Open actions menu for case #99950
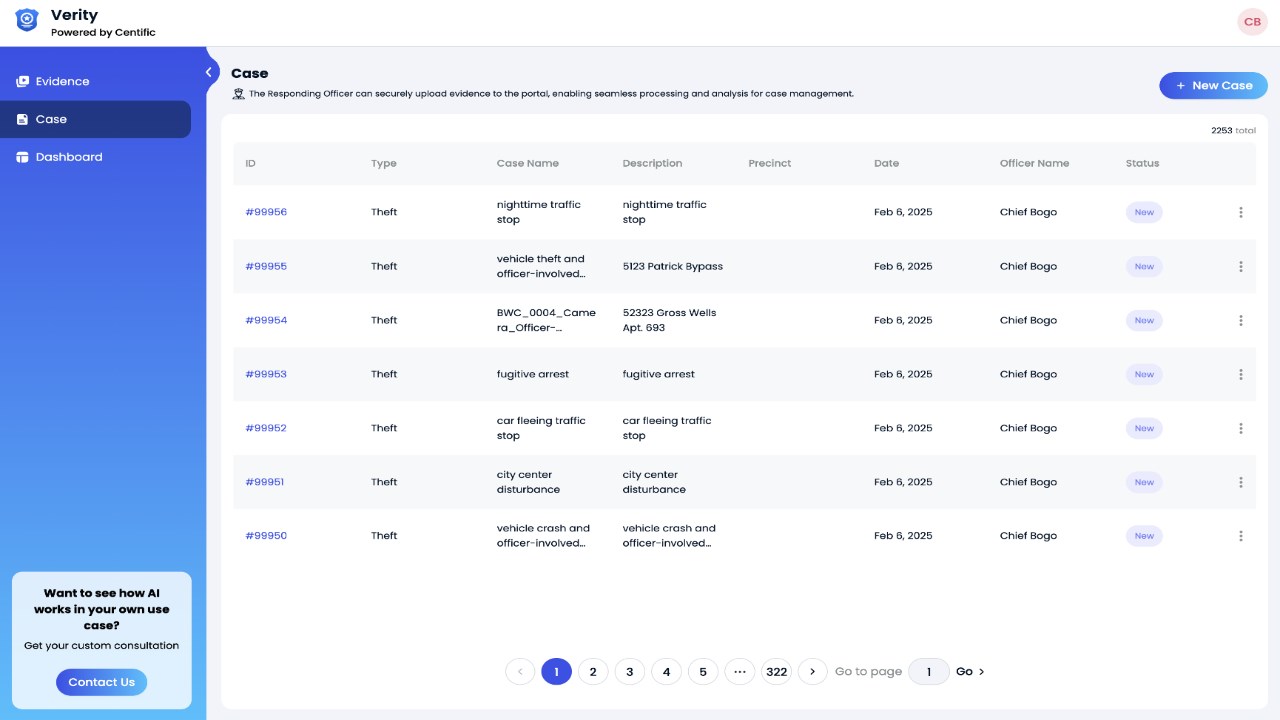 click(1241, 536)
